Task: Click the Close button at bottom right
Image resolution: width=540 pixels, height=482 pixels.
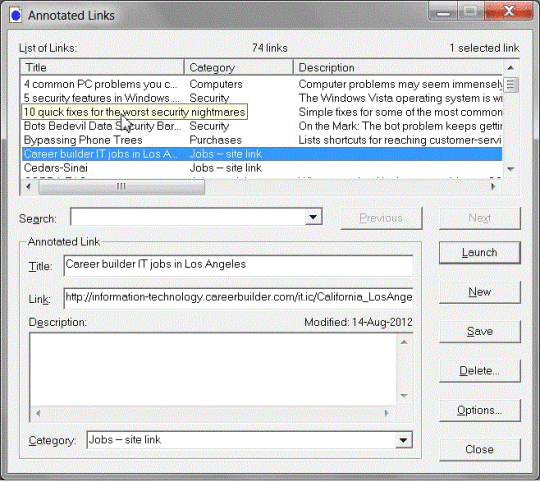Action: (x=479, y=449)
